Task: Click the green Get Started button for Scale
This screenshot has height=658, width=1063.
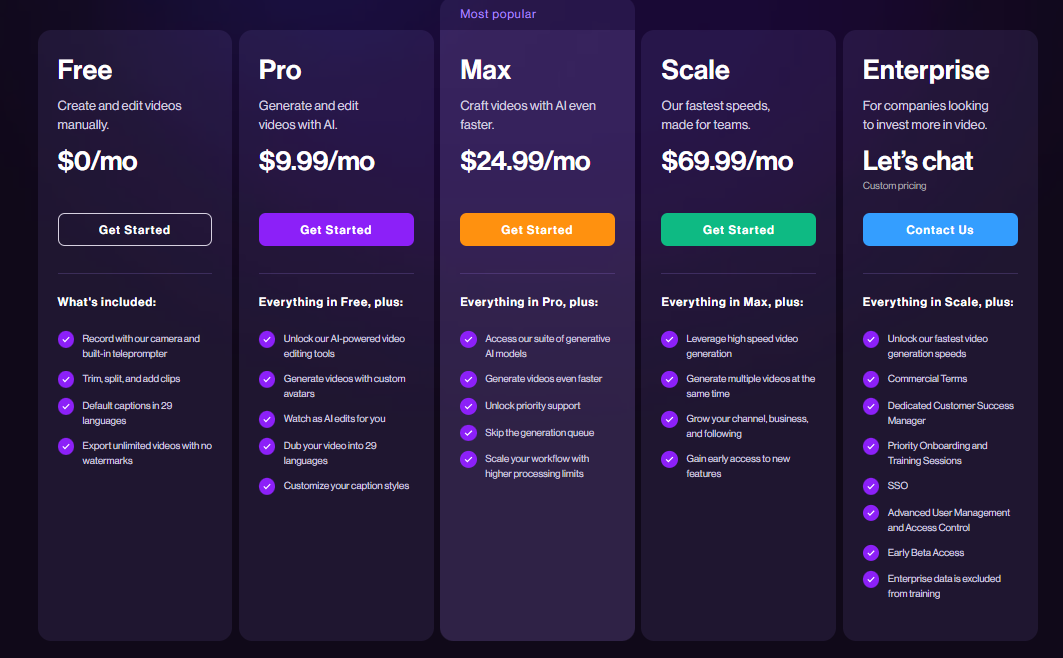Action: [738, 229]
